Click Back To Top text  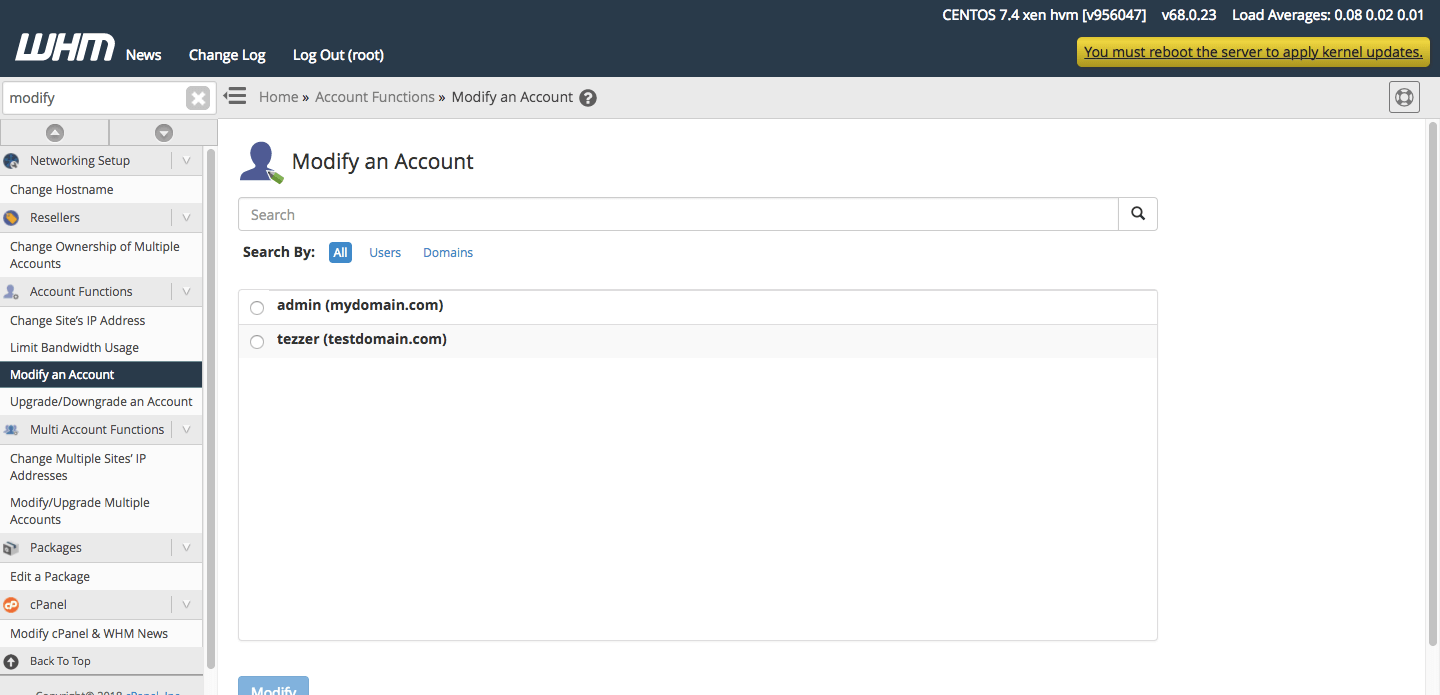[60, 662]
